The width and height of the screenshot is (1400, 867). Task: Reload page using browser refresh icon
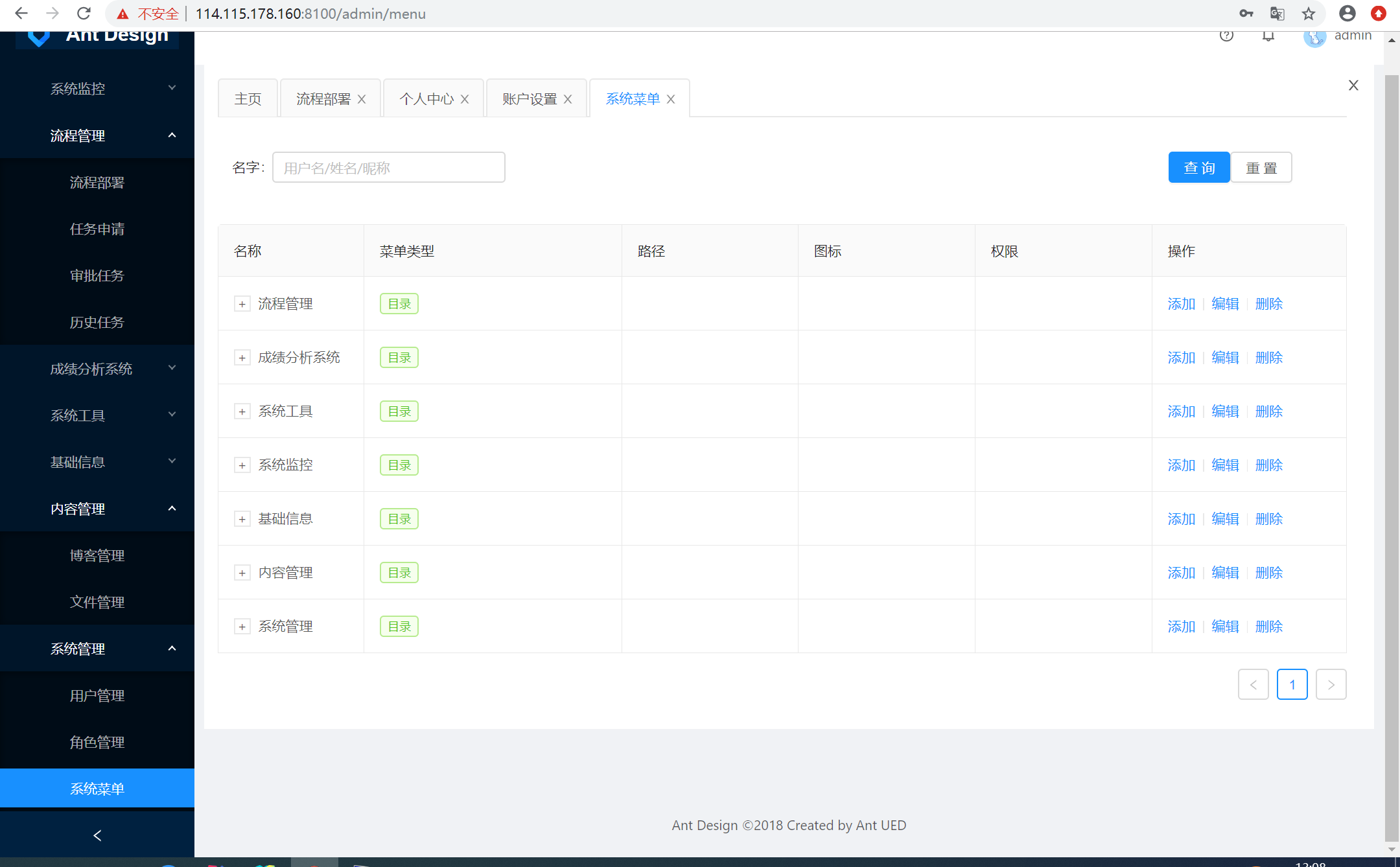84,14
